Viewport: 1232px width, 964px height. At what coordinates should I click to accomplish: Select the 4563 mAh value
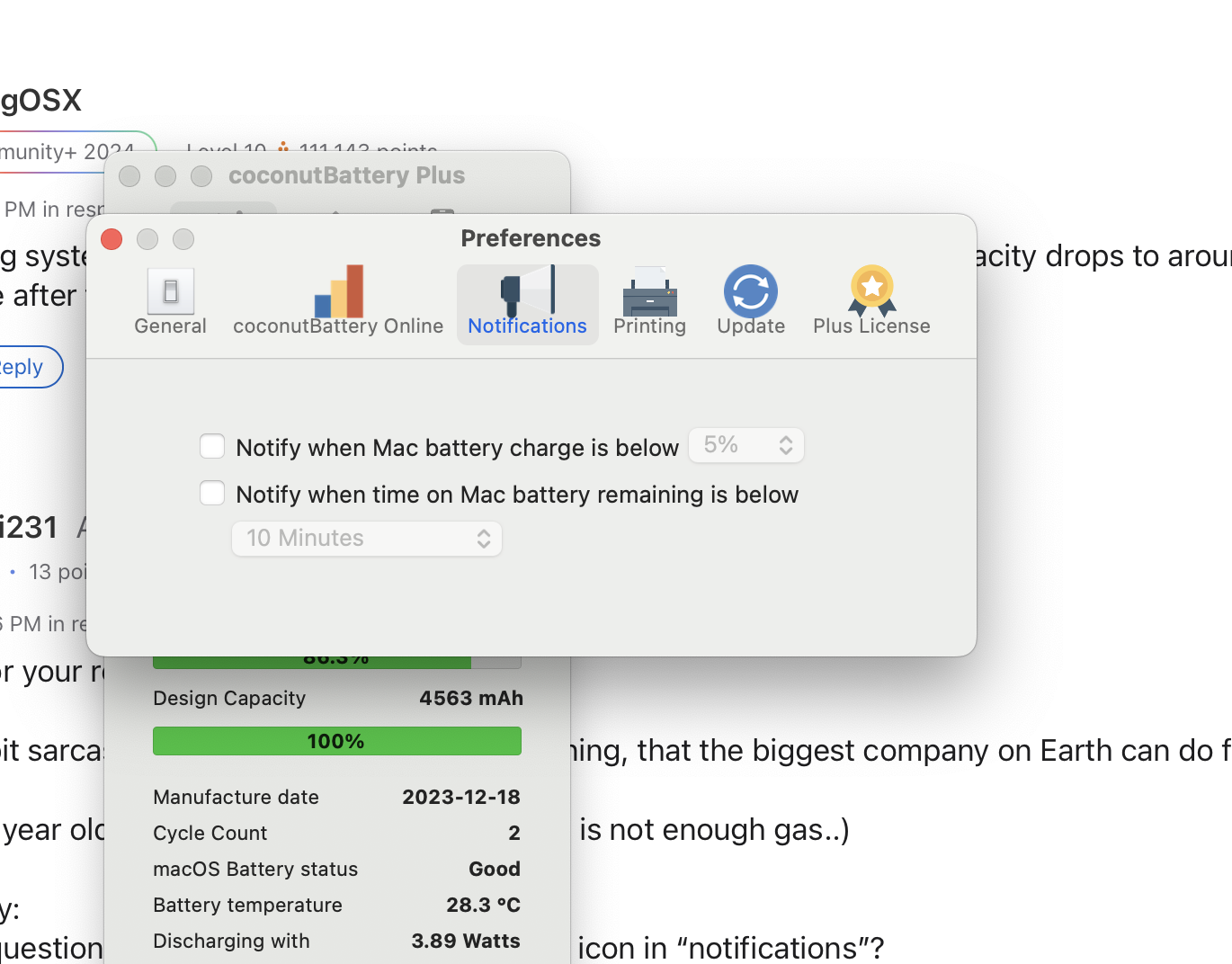point(471,699)
